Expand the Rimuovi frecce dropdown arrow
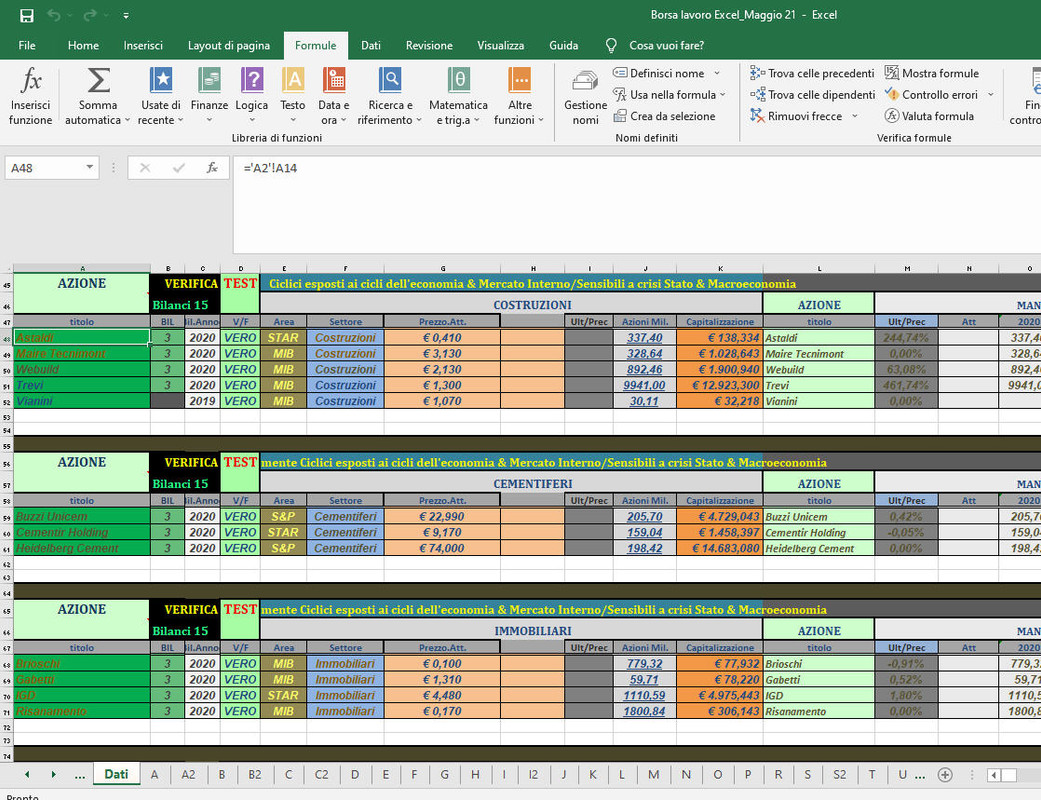Screen dimensions: 1041x800 tap(855, 116)
